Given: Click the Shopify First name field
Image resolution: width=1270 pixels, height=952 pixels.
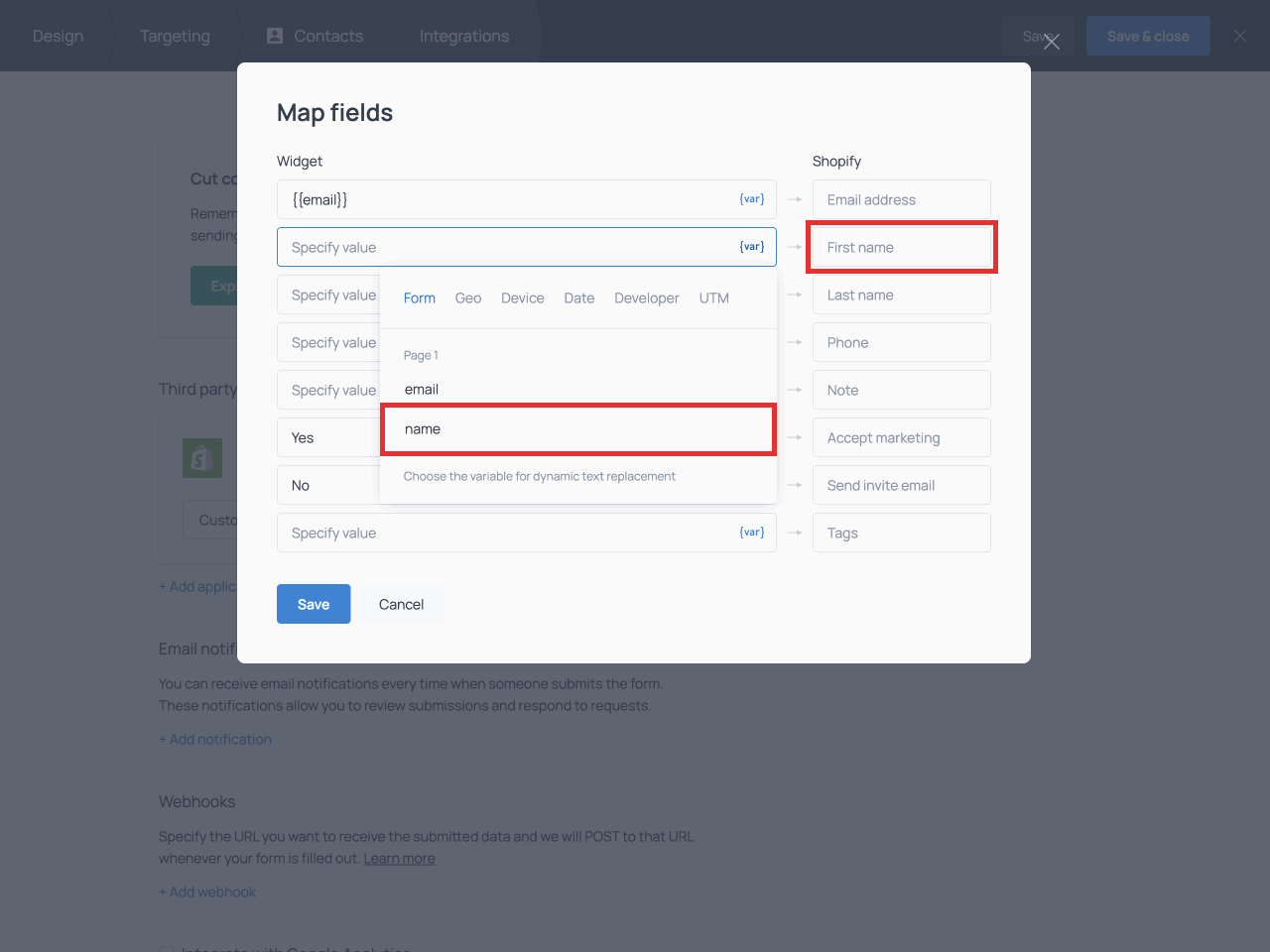Looking at the screenshot, I should click(901, 247).
